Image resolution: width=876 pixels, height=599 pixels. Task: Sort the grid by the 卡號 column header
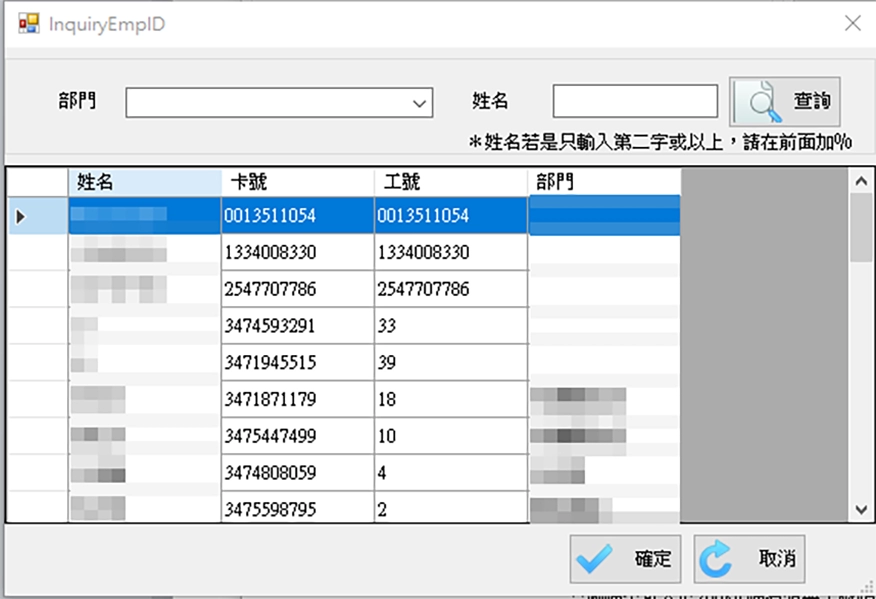tap(297, 181)
